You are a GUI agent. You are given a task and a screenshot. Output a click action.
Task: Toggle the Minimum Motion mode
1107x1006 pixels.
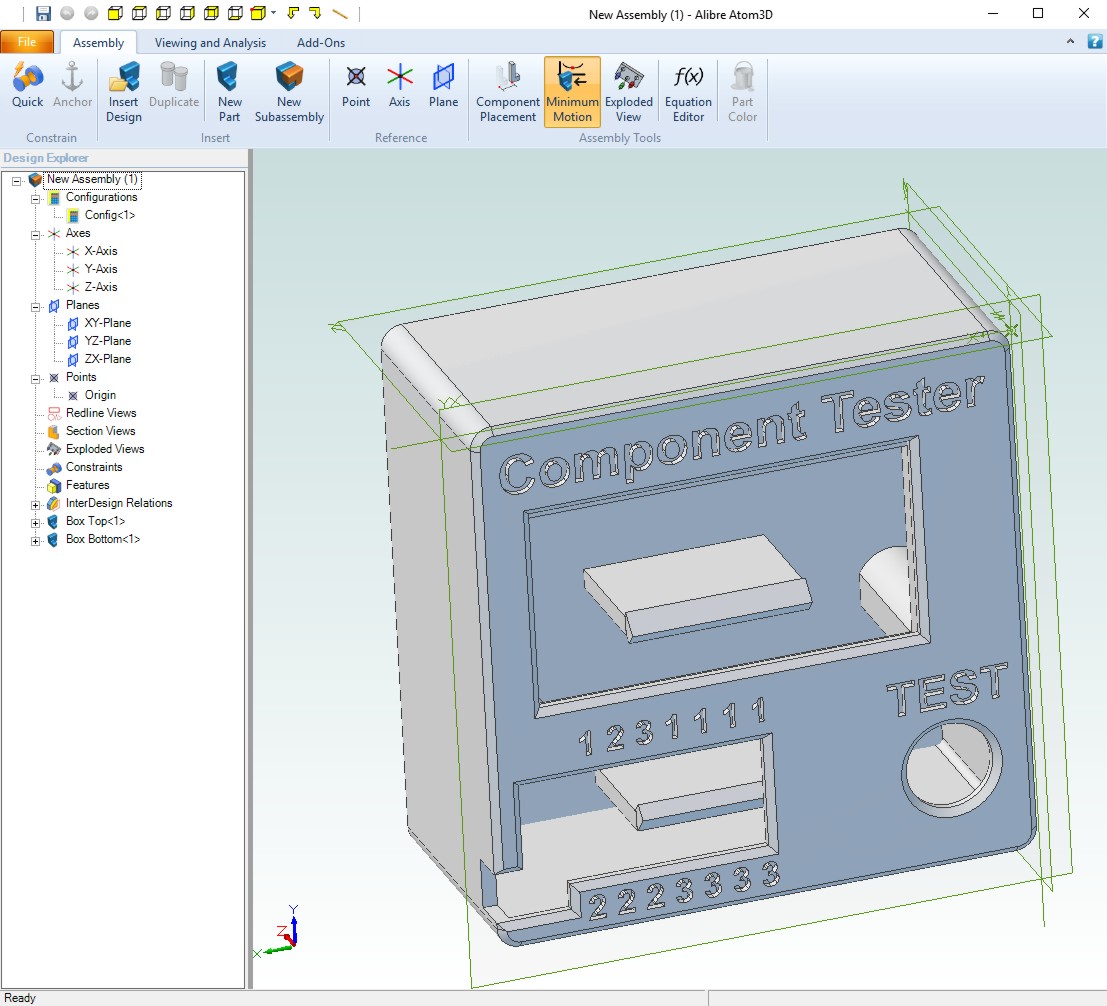coord(571,90)
